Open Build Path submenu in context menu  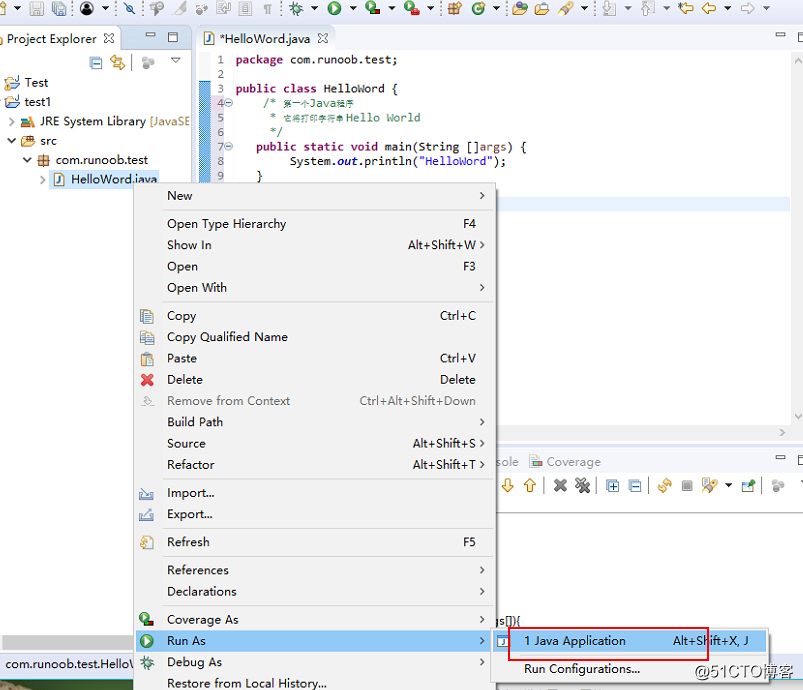(315, 422)
